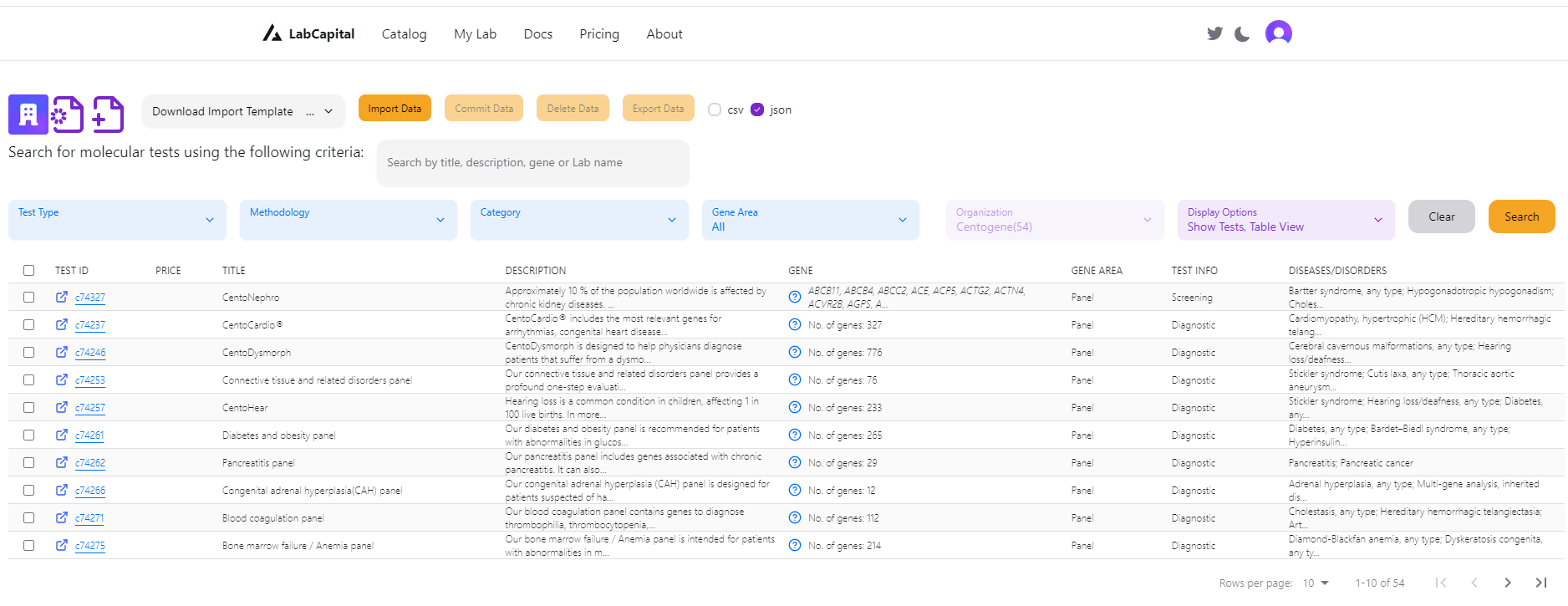Click the Commit Data button
Image resolution: width=1568 pixels, height=606 pixels.
pos(484,108)
